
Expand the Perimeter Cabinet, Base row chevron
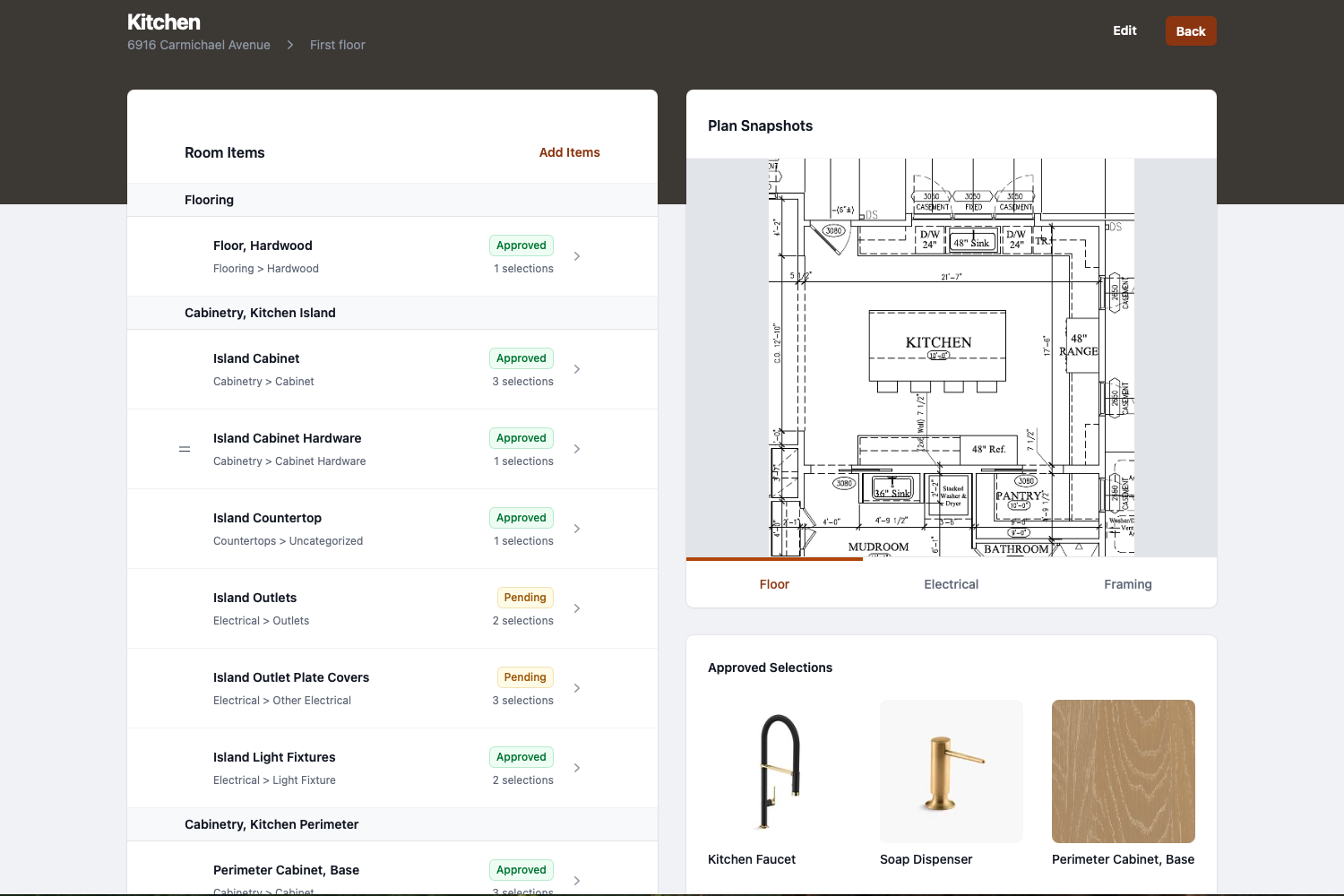(577, 881)
